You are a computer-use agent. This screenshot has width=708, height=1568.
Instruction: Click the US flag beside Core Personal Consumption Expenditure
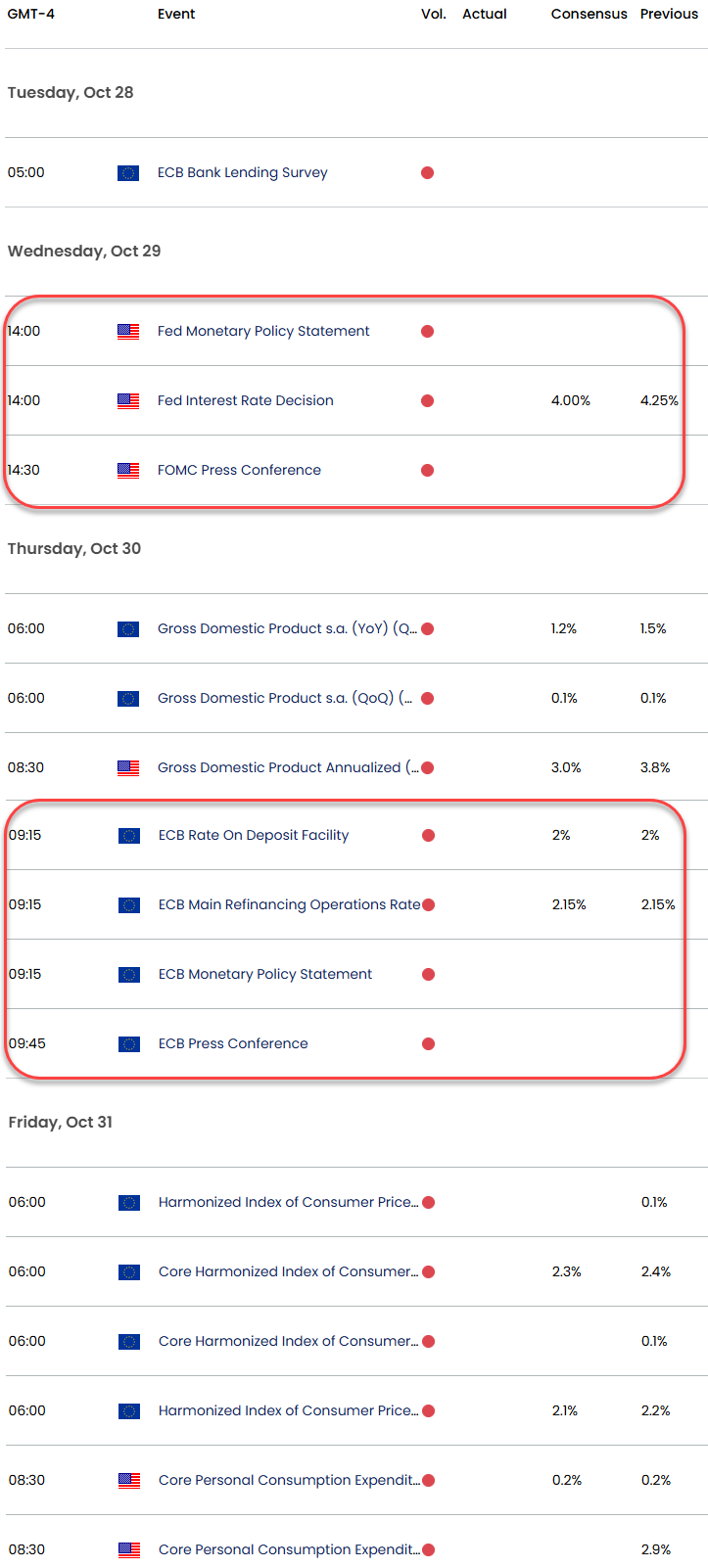point(128,1480)
